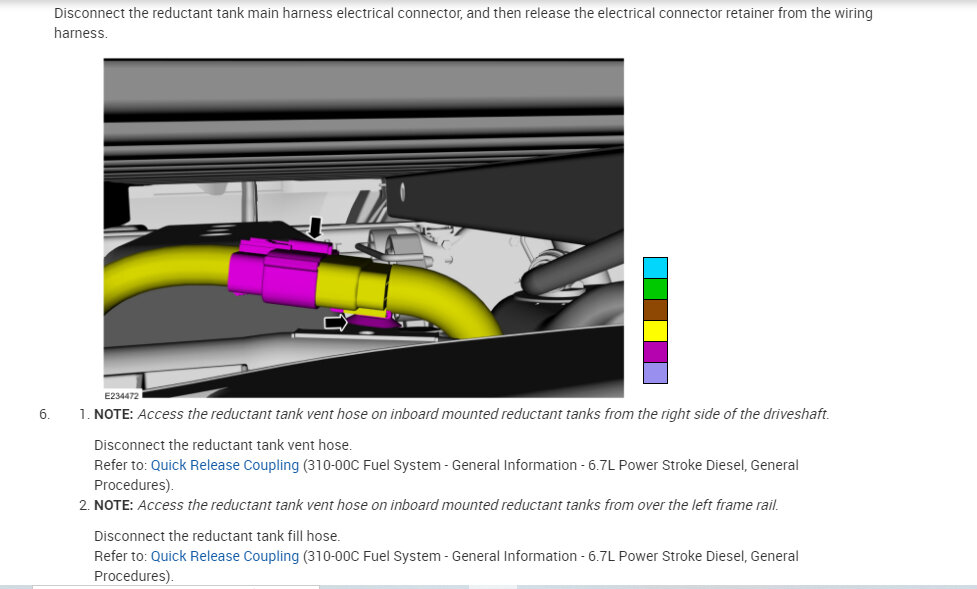This screenshot has height=589, width=977.
Task: Pick the magenta color legend swatch
Action: pos(655,352)
